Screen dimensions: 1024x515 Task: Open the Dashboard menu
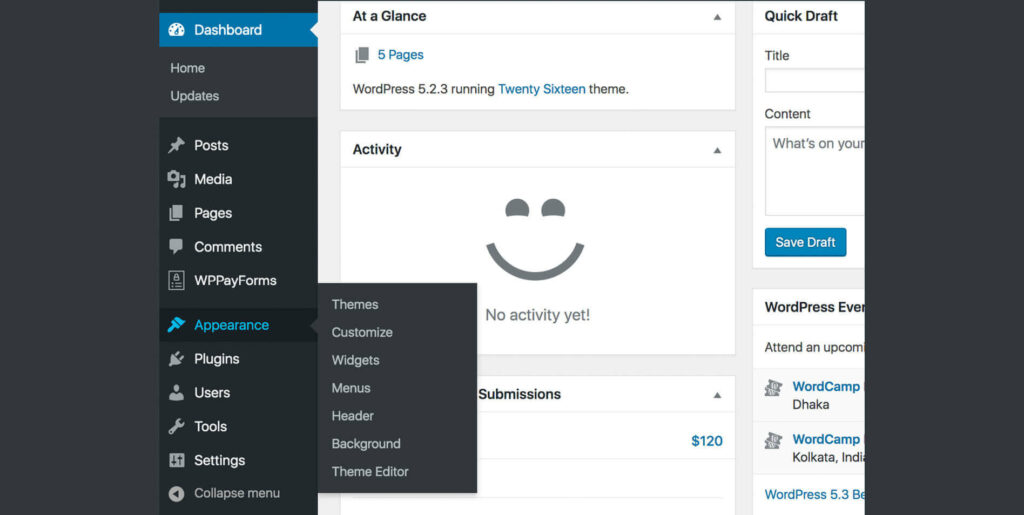click(238, 30)
